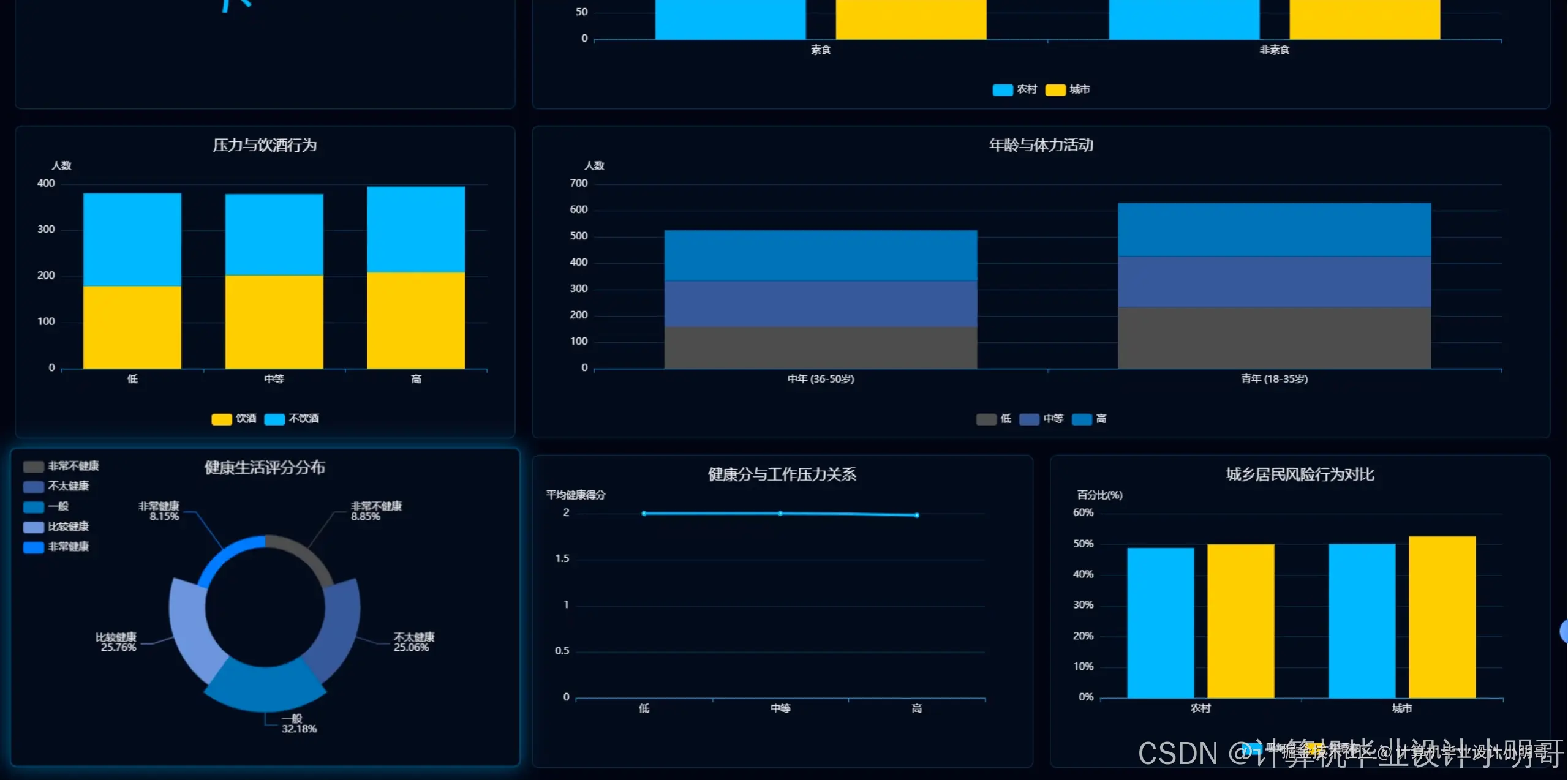This screenshot has height=780, width=1568.
Task: Click the top 高 segment of 青年 bar
Action: coord(1274,229)
